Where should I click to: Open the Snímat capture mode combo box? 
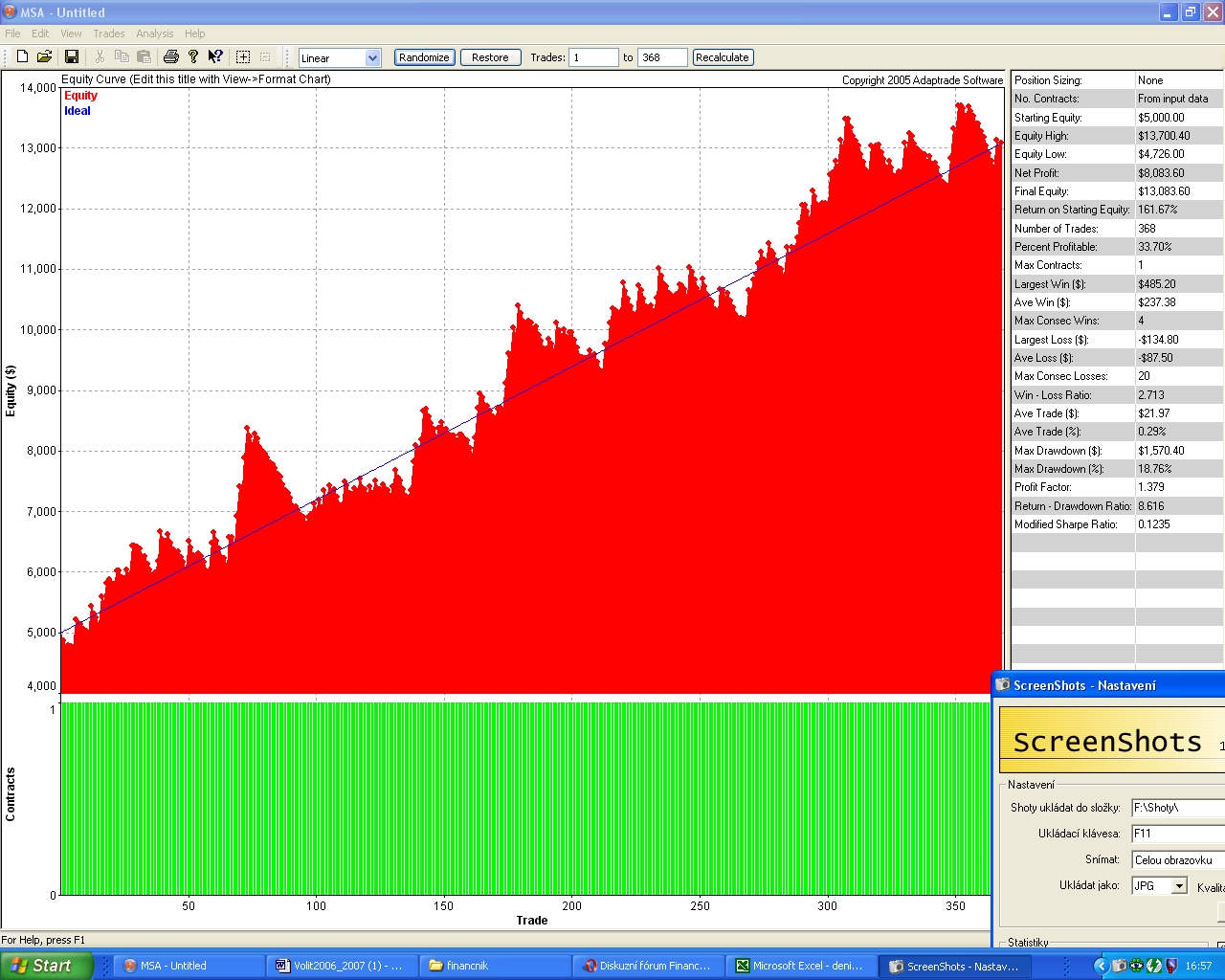(x=1177, y=860)
